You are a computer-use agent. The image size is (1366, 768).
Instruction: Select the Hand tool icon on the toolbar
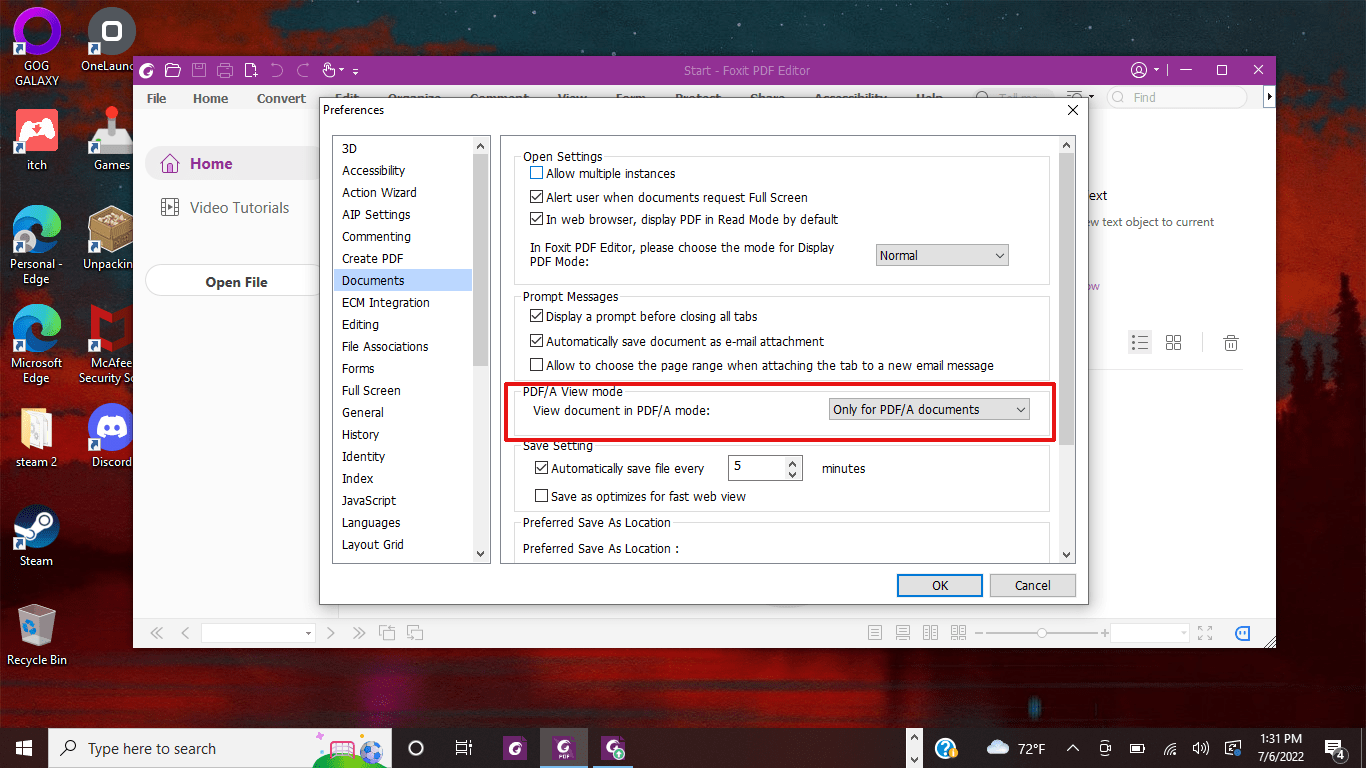(330, 70)
